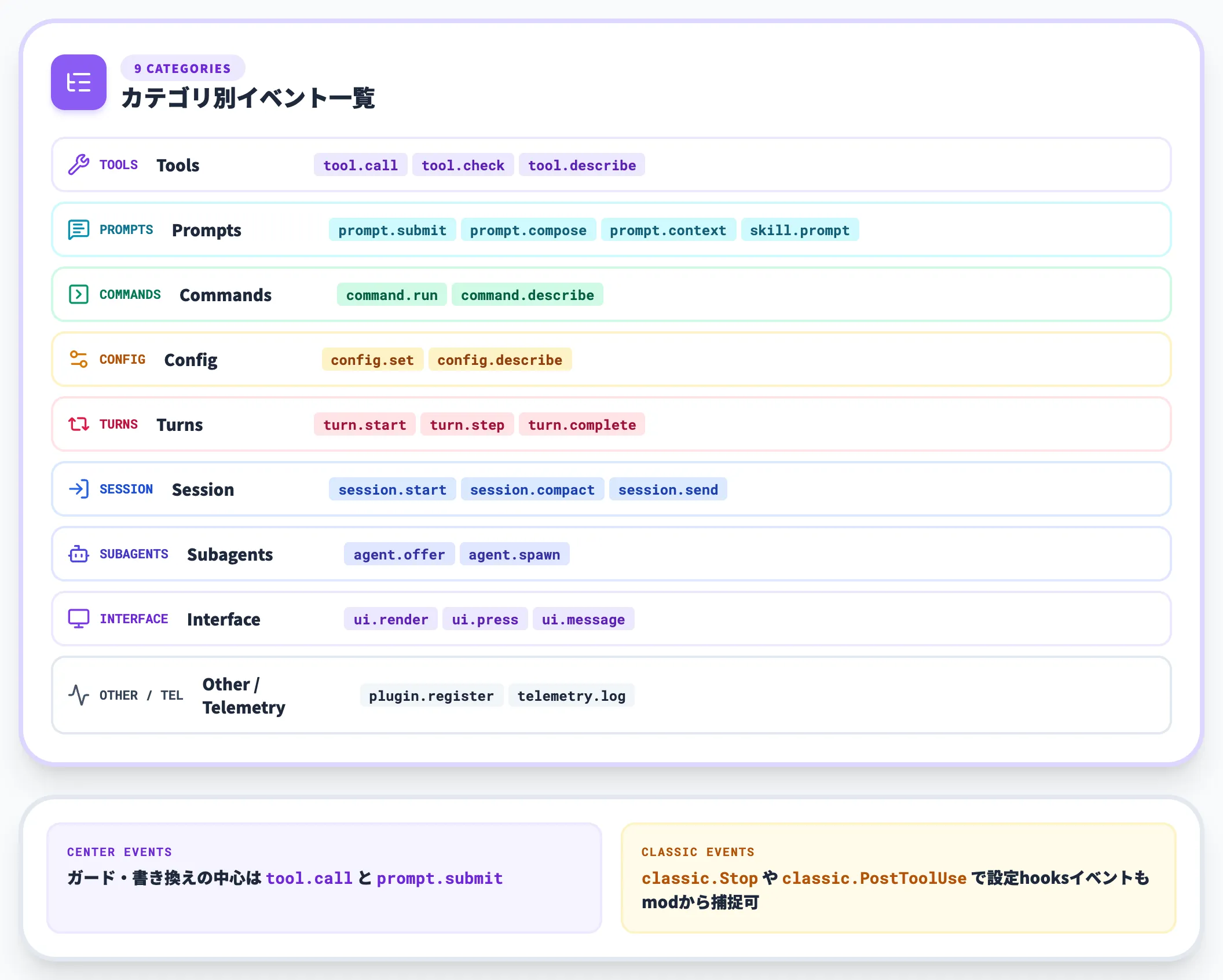Click the activity pulse icon in Other row
The width and height of the screenshot is (1223, 980).
(x=79, y=695)
